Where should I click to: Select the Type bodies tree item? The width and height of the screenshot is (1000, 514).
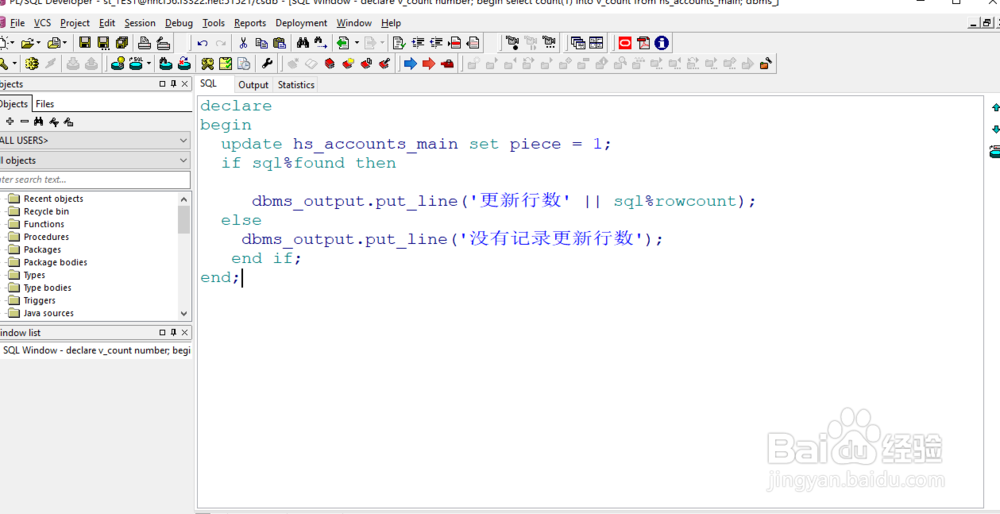click(48, 288)
